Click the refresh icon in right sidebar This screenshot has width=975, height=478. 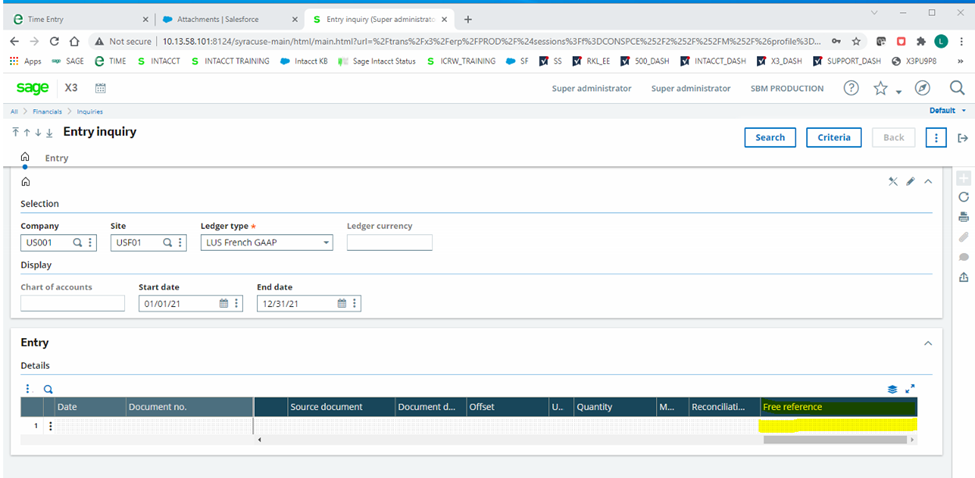pyautogui.click(x=964, y=197)
